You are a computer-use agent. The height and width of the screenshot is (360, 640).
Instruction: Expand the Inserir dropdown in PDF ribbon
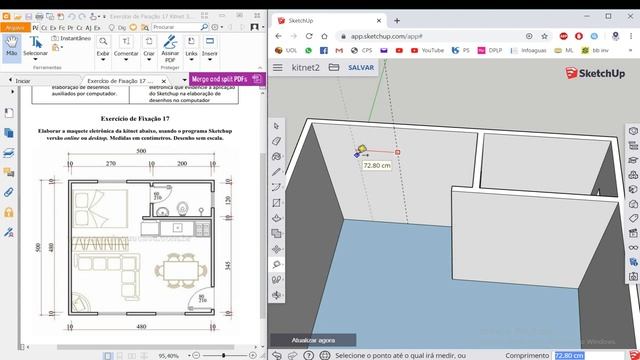[209, 60]
